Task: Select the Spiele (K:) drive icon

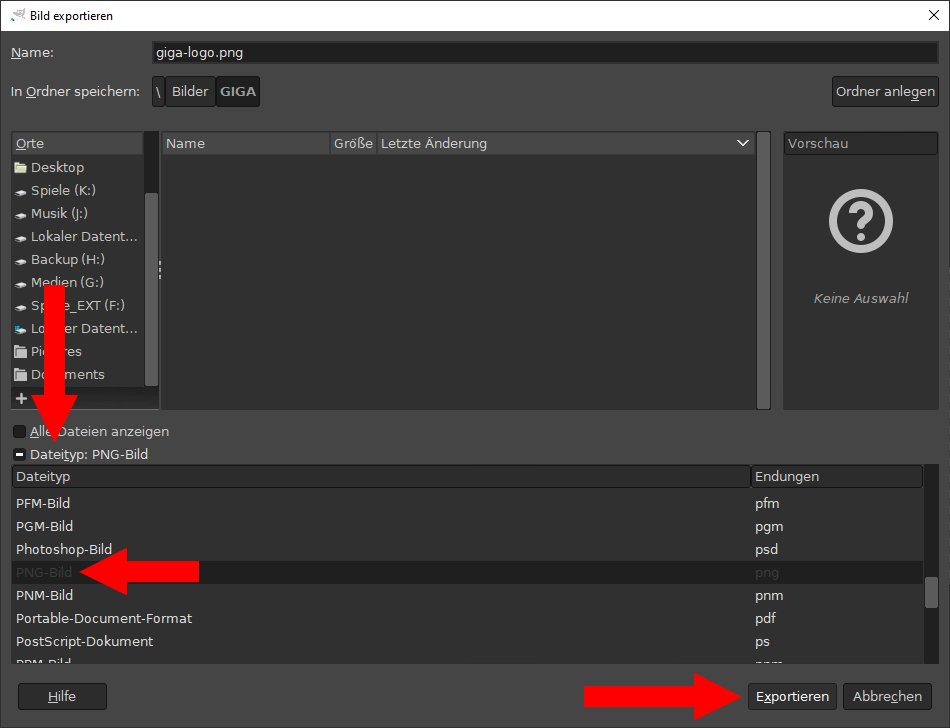Action: tap(21, 191)
